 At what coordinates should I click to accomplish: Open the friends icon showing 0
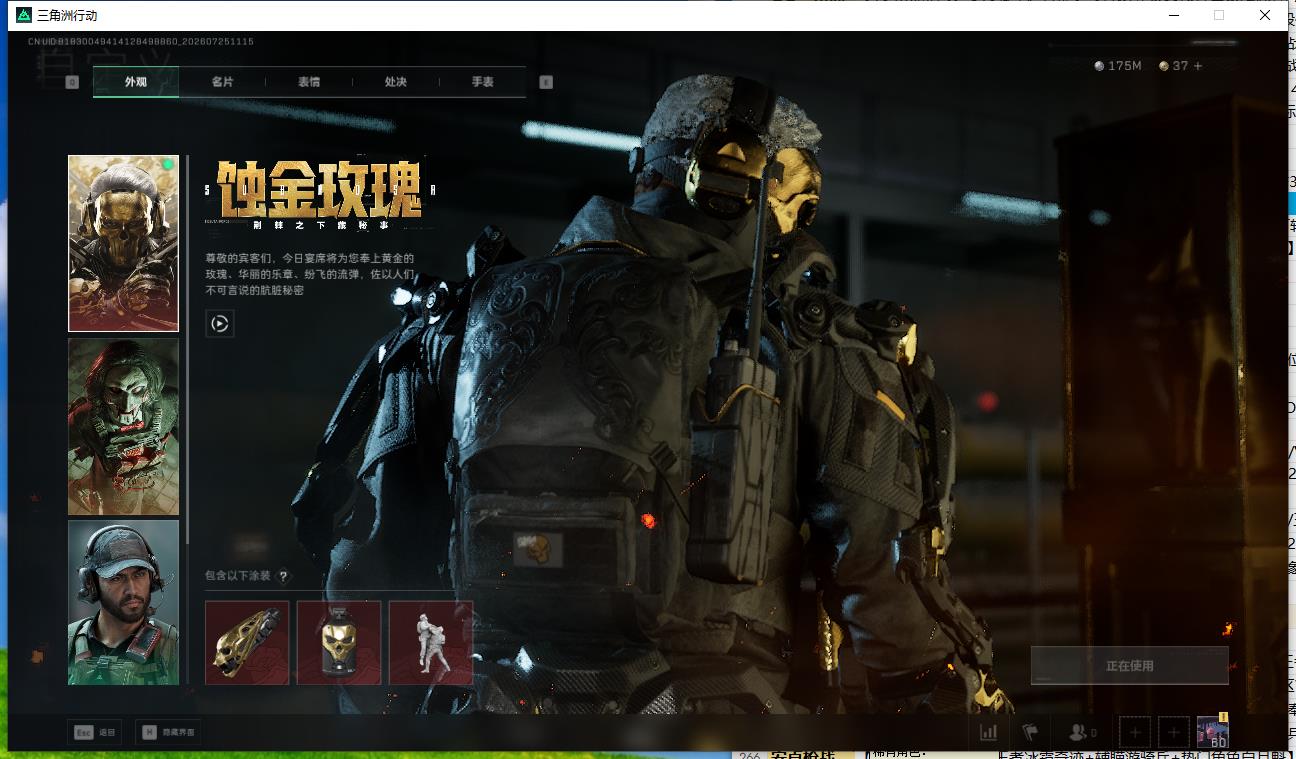1082,732
